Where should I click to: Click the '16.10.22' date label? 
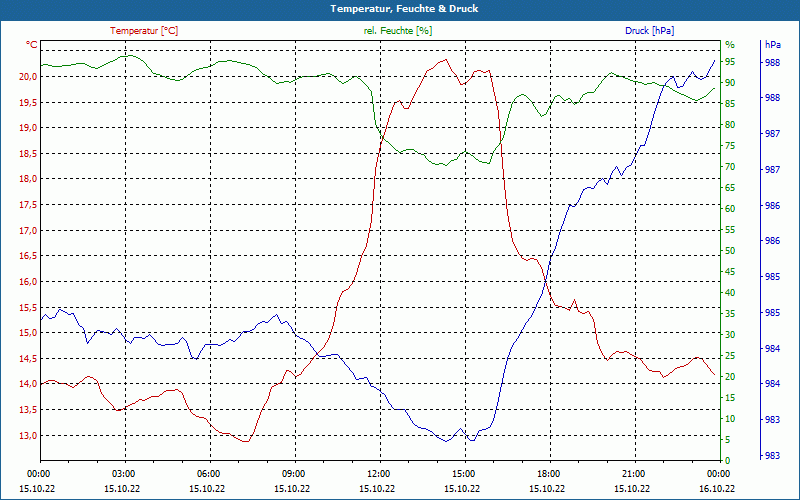pyautogui.click(x=717, y=488)
